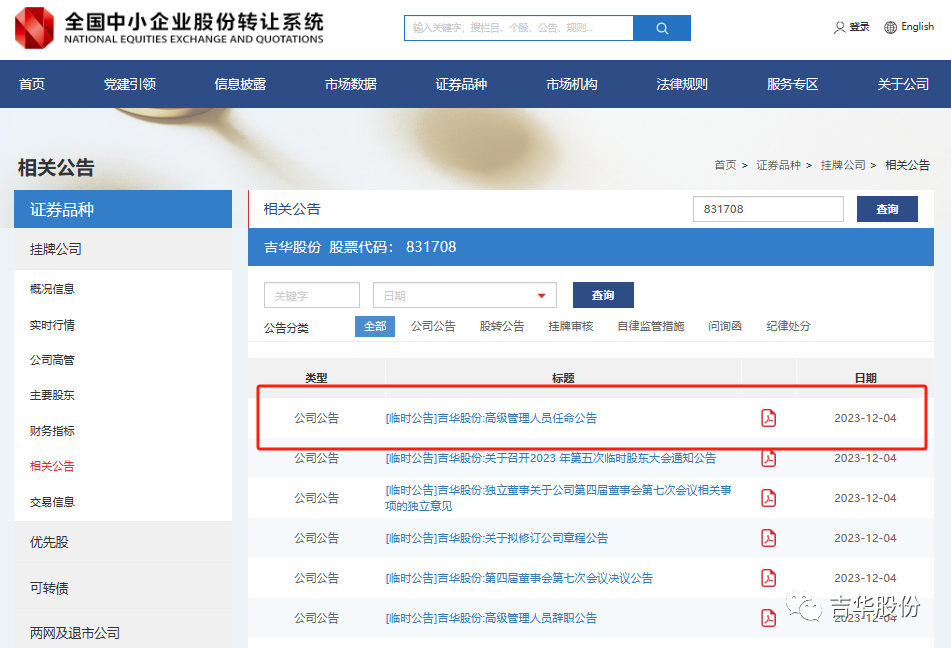Filter by 问询函 category
The width and height of the screenshot is (951, 648).
725,326
